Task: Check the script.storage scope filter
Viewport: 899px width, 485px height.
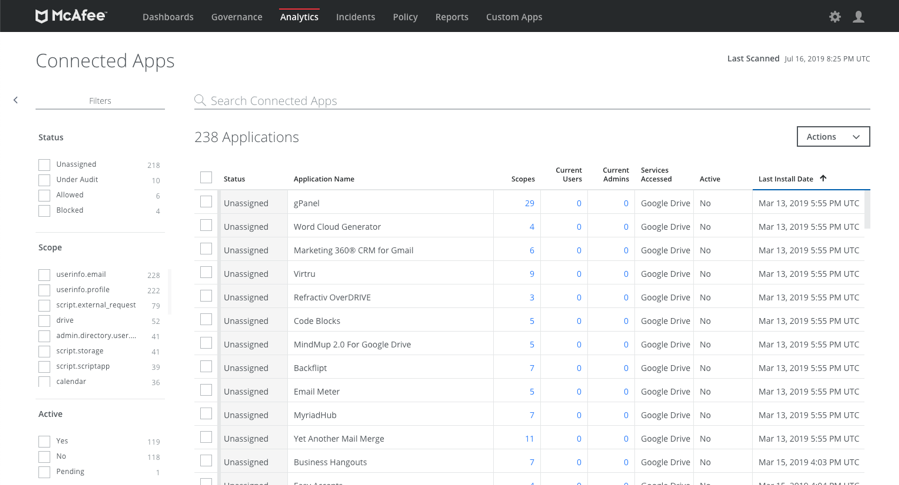Action: [44, 351]
